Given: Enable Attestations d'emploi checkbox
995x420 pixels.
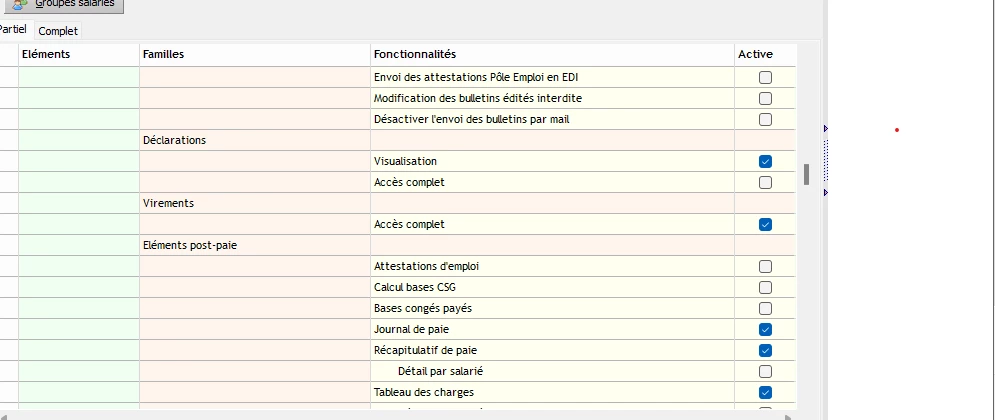Looking at the screenshot, I should coord(765,266).
